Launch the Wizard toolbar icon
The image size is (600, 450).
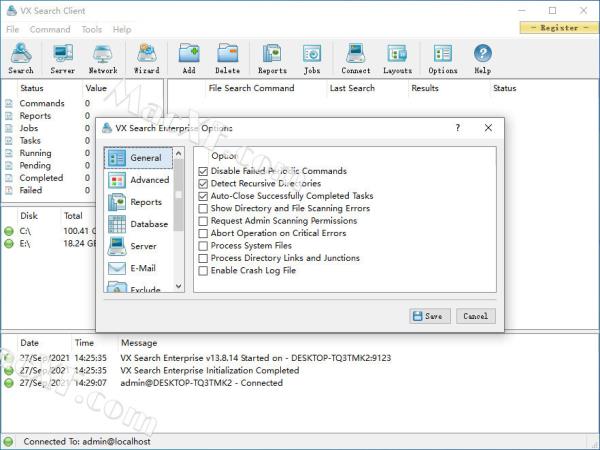(147, 58)
